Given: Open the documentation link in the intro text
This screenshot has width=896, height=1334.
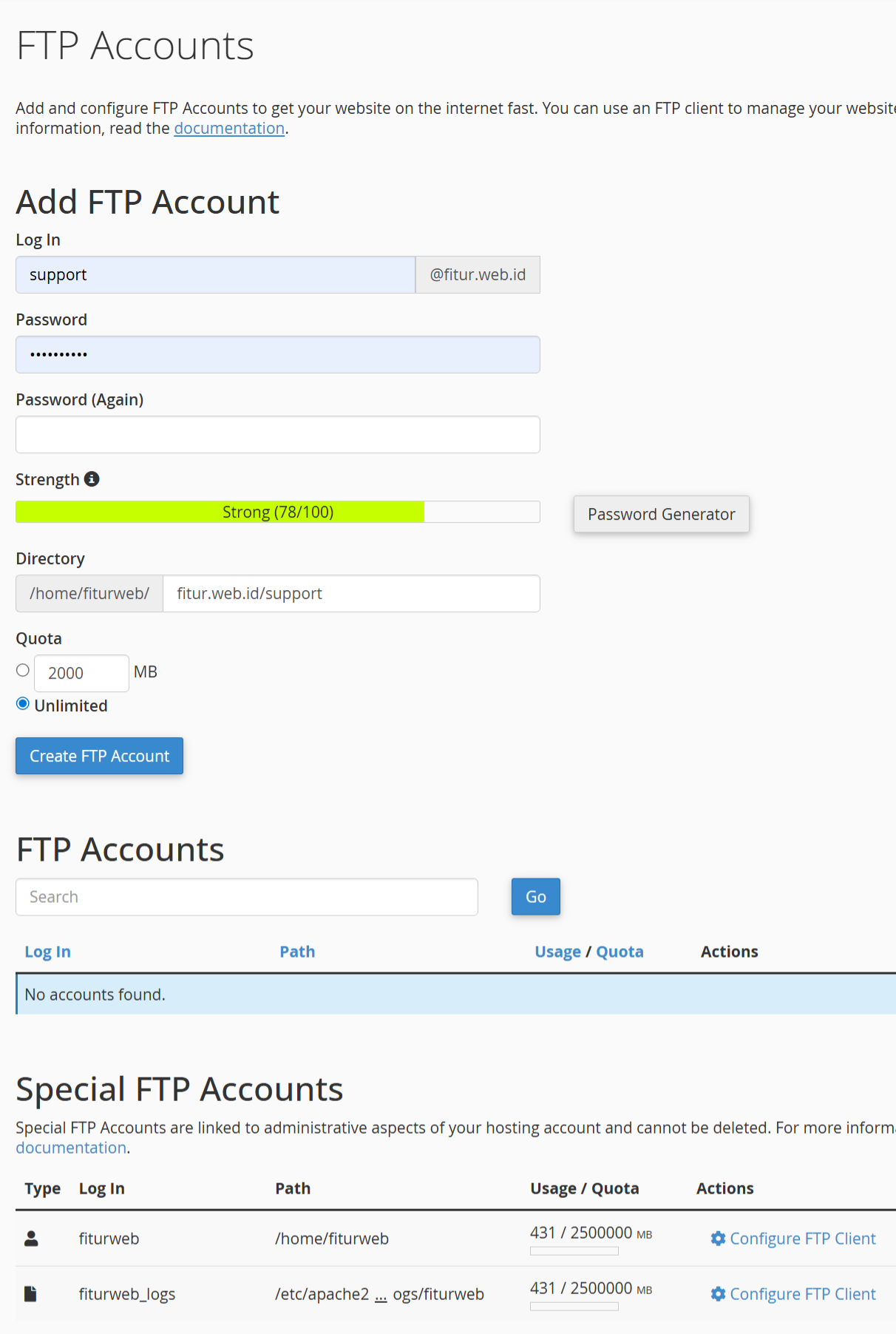Looking at the screenshot, I should point(228,128).
